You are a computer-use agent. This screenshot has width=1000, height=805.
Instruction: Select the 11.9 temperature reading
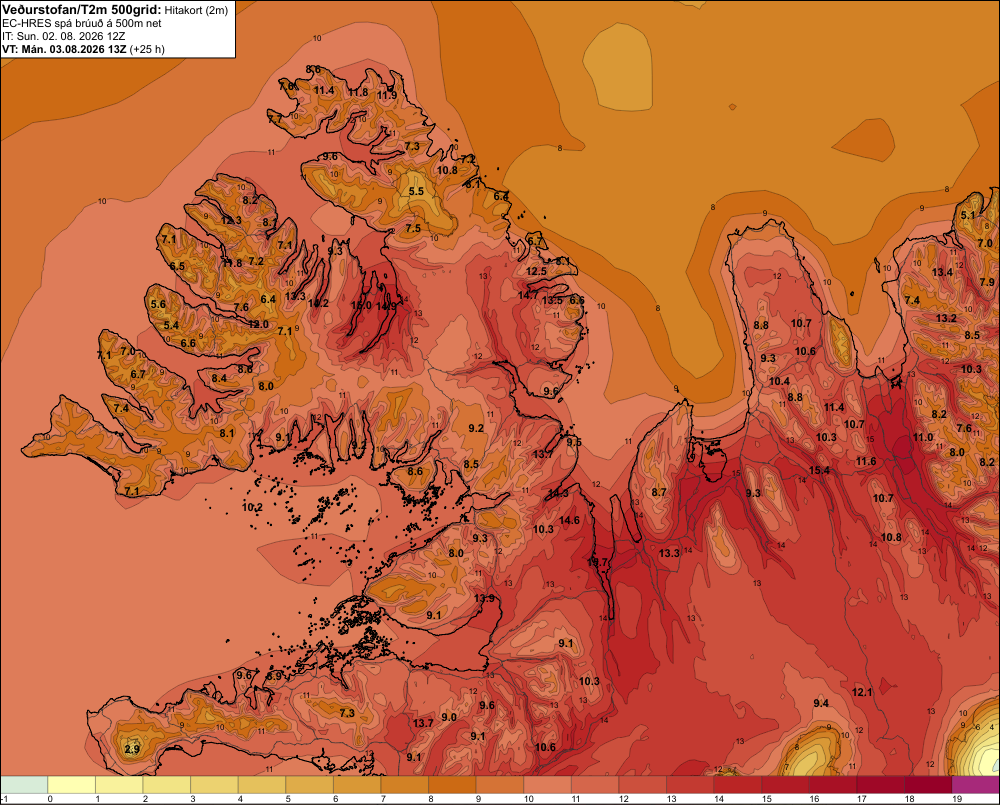tap(386, 96)
